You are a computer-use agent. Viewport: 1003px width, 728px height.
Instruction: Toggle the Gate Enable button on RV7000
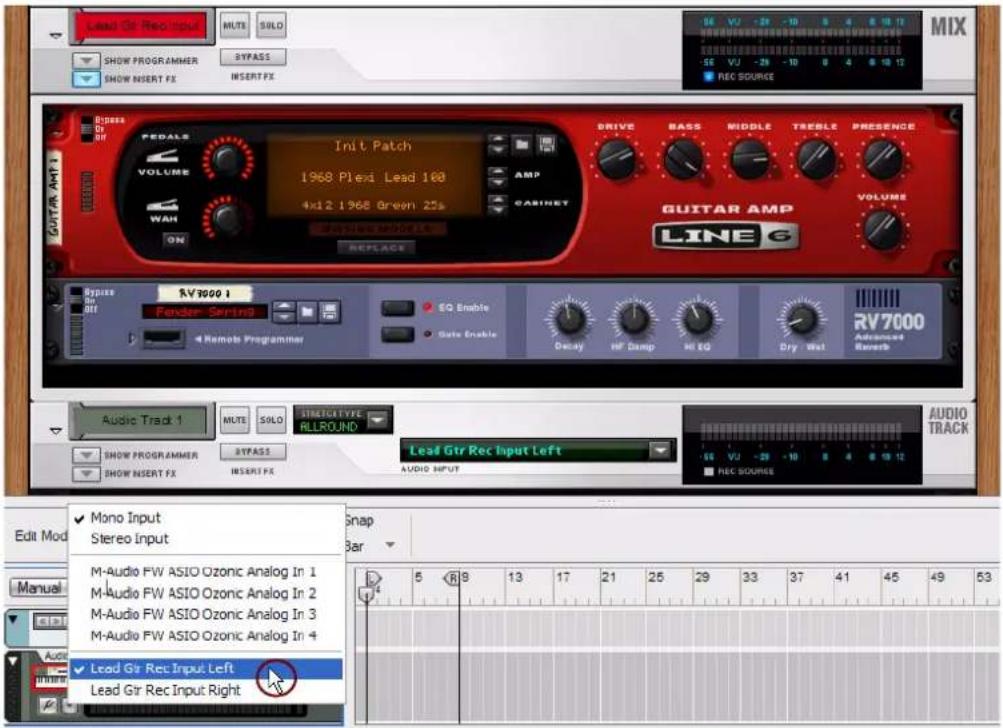[398, 334]
